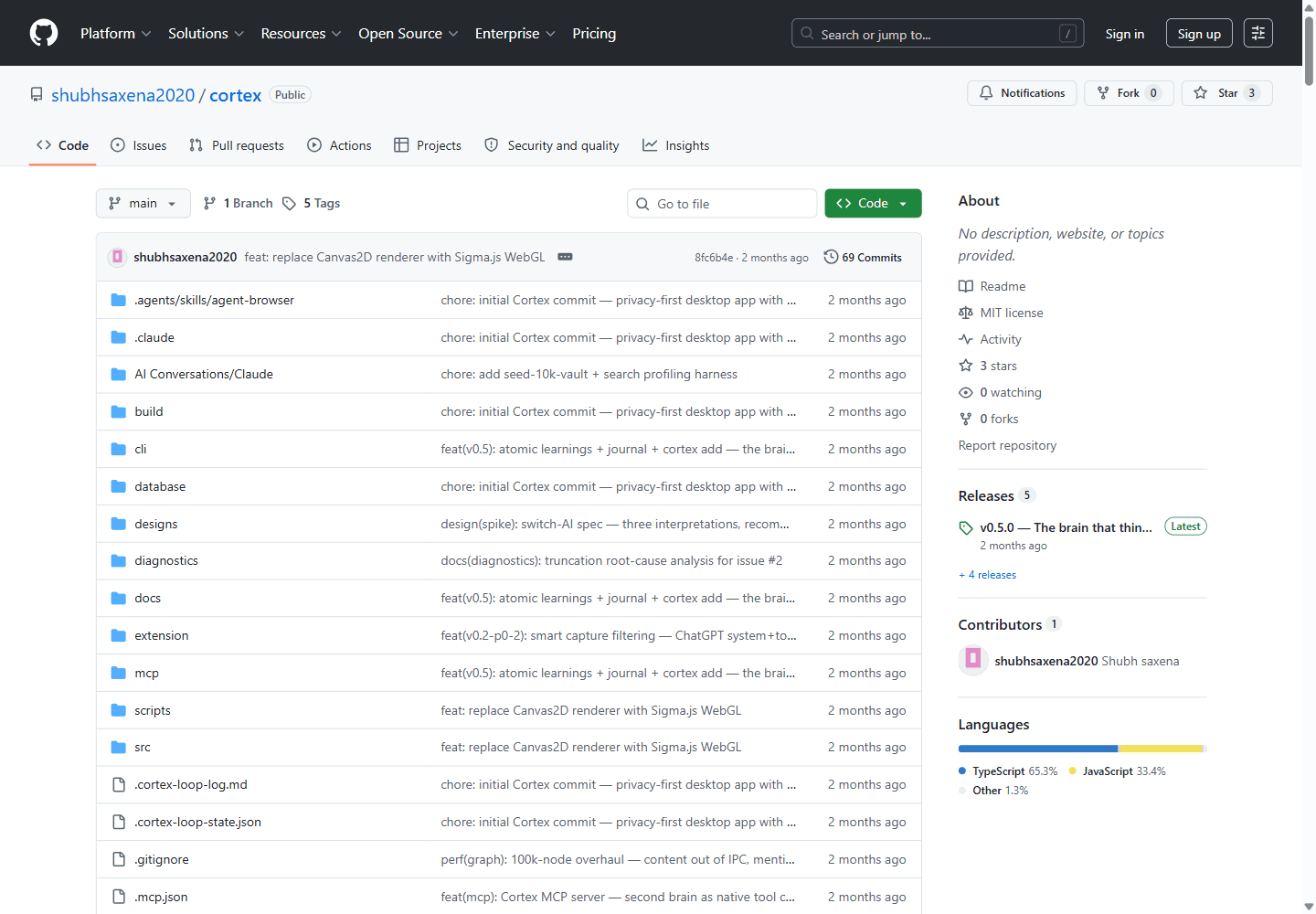Open the designs folder
The width and height of the screenshot is (1316, 914).
point(156,524)
